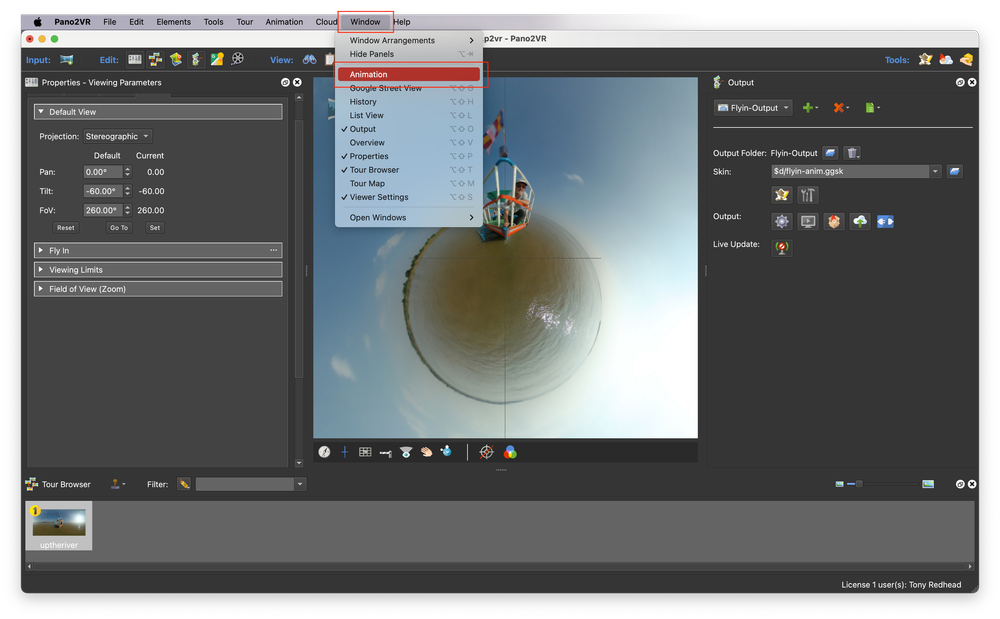Screen dimensions: 1000x619
Task: Click the Reset button under Default View
Action: (x=66, y=228)
